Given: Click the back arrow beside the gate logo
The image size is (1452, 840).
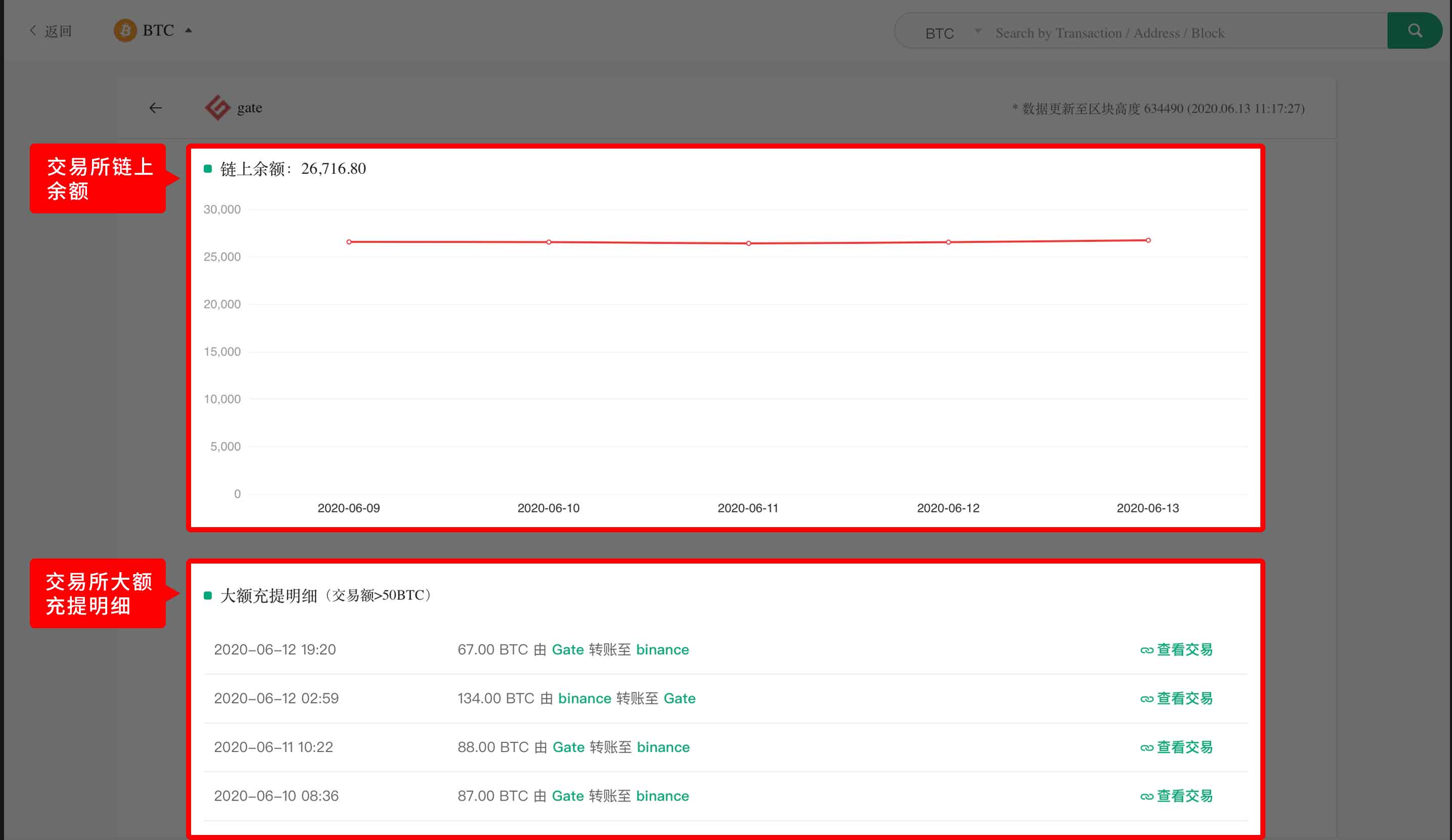Looking at the screenshot, I should [x=156, y=108].
